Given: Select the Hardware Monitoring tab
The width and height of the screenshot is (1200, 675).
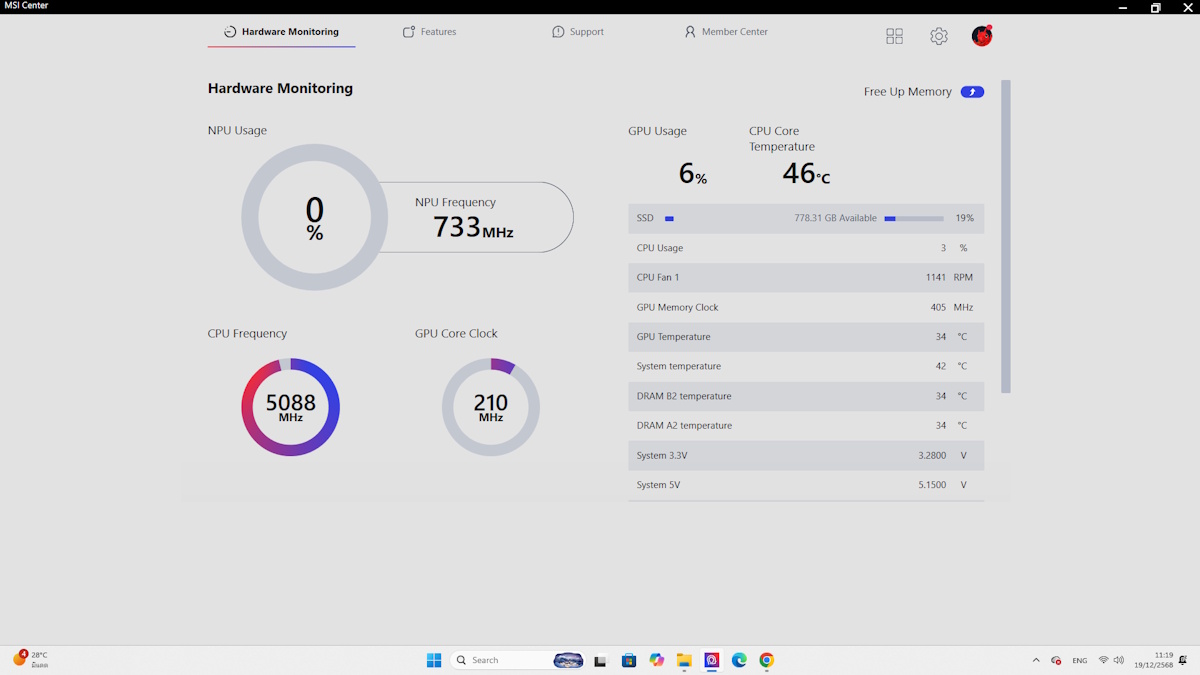Looking at the screenshot, I should coord(281,32).
